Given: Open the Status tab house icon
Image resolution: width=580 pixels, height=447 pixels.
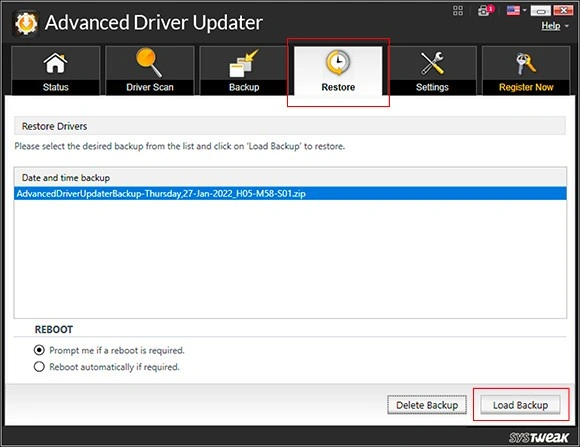Looking at the screenshot, I should click(55, 63).
